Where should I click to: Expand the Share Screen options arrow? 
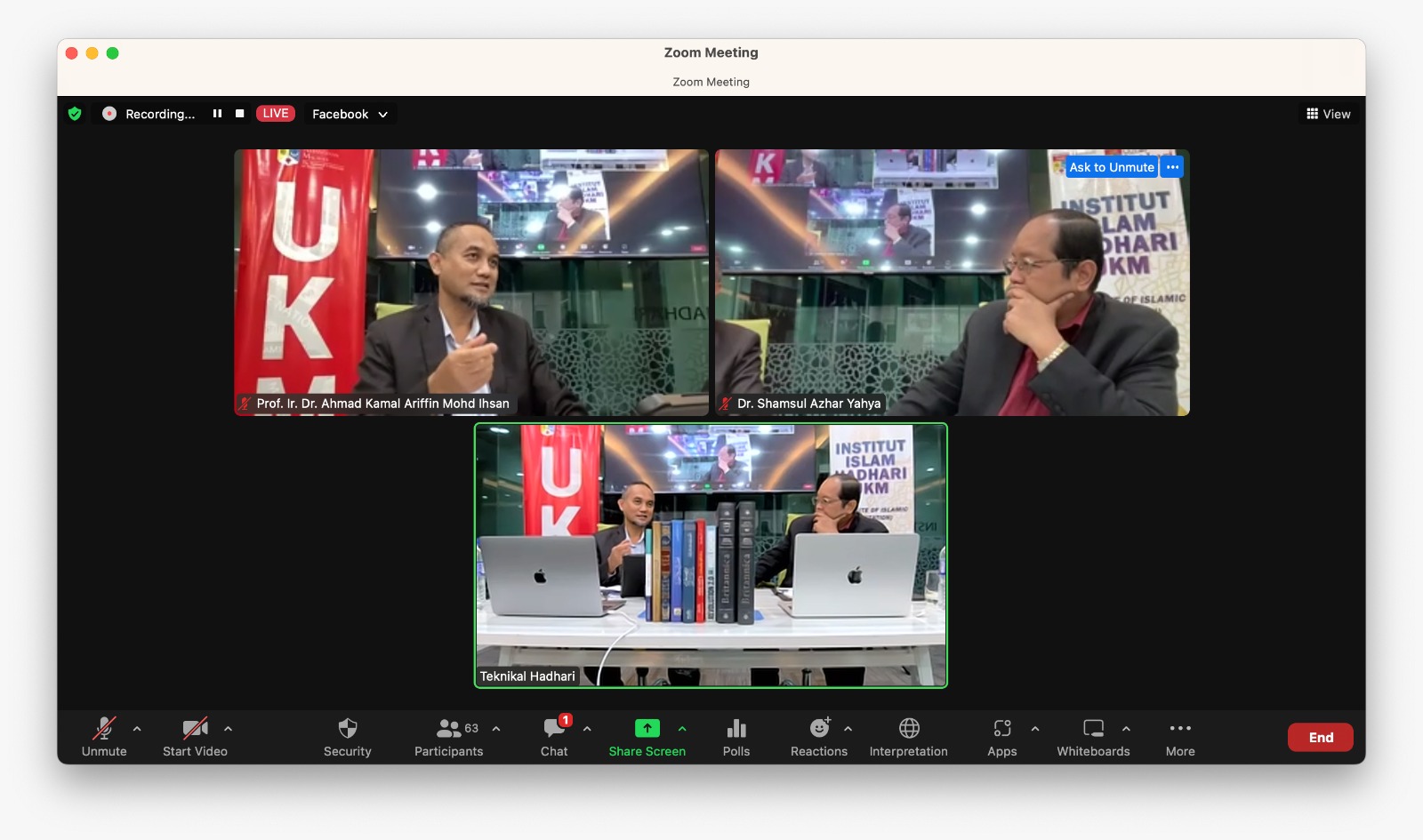(682, 729)
